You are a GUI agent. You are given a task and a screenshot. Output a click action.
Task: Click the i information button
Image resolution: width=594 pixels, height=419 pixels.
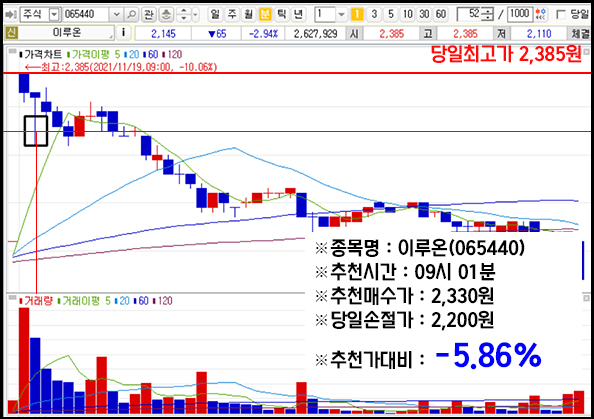pyautogui.click(x=123, y=33)
